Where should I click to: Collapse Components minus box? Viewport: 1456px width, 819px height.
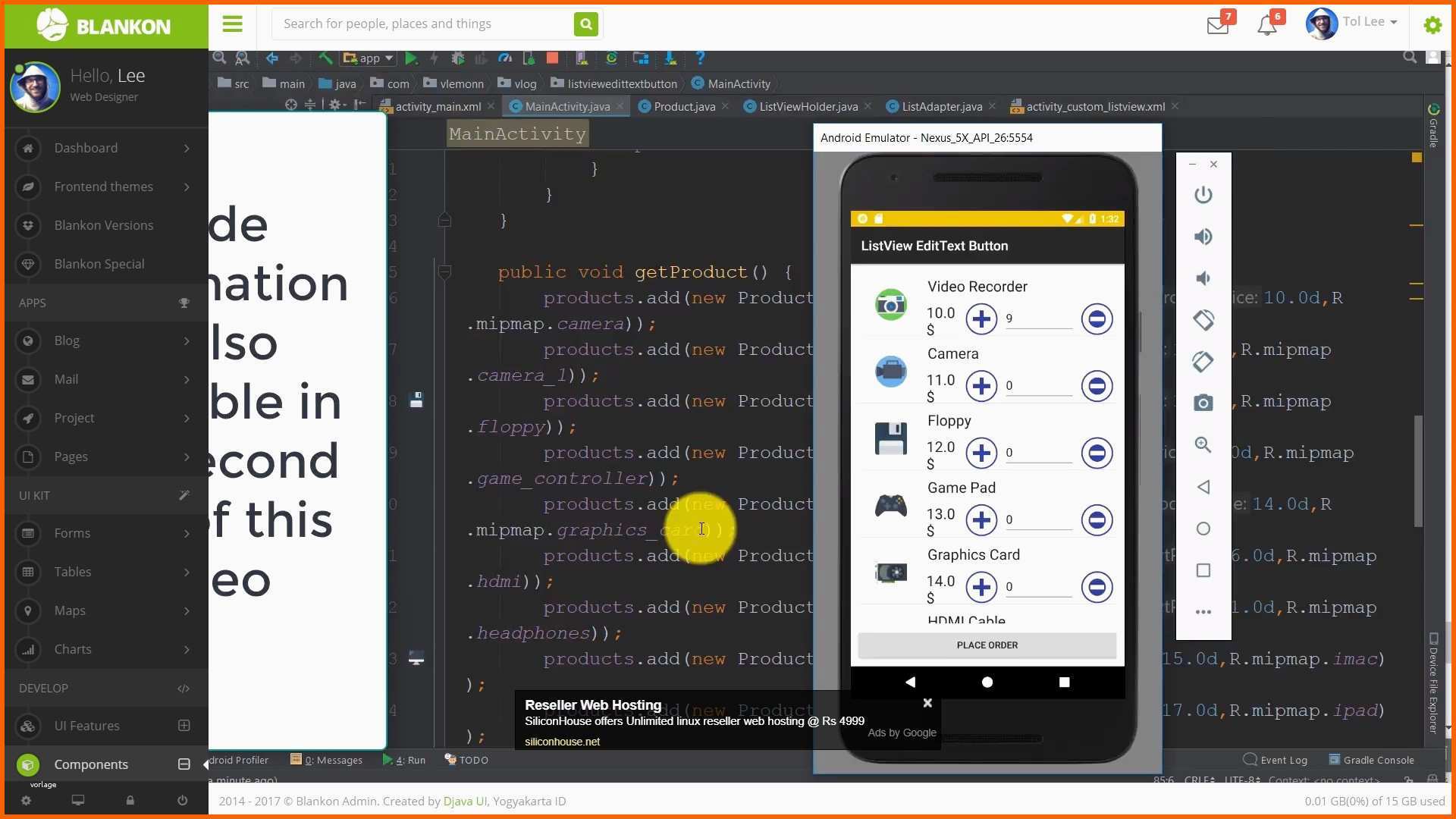(x=184, y=764)
